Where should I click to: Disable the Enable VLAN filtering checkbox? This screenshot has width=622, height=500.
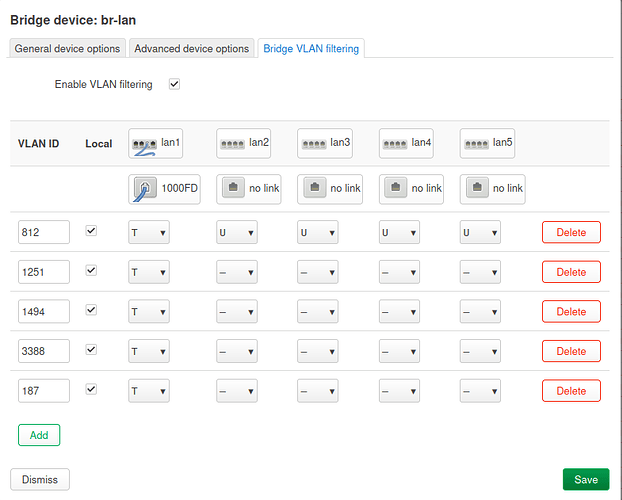click(174, 85)
